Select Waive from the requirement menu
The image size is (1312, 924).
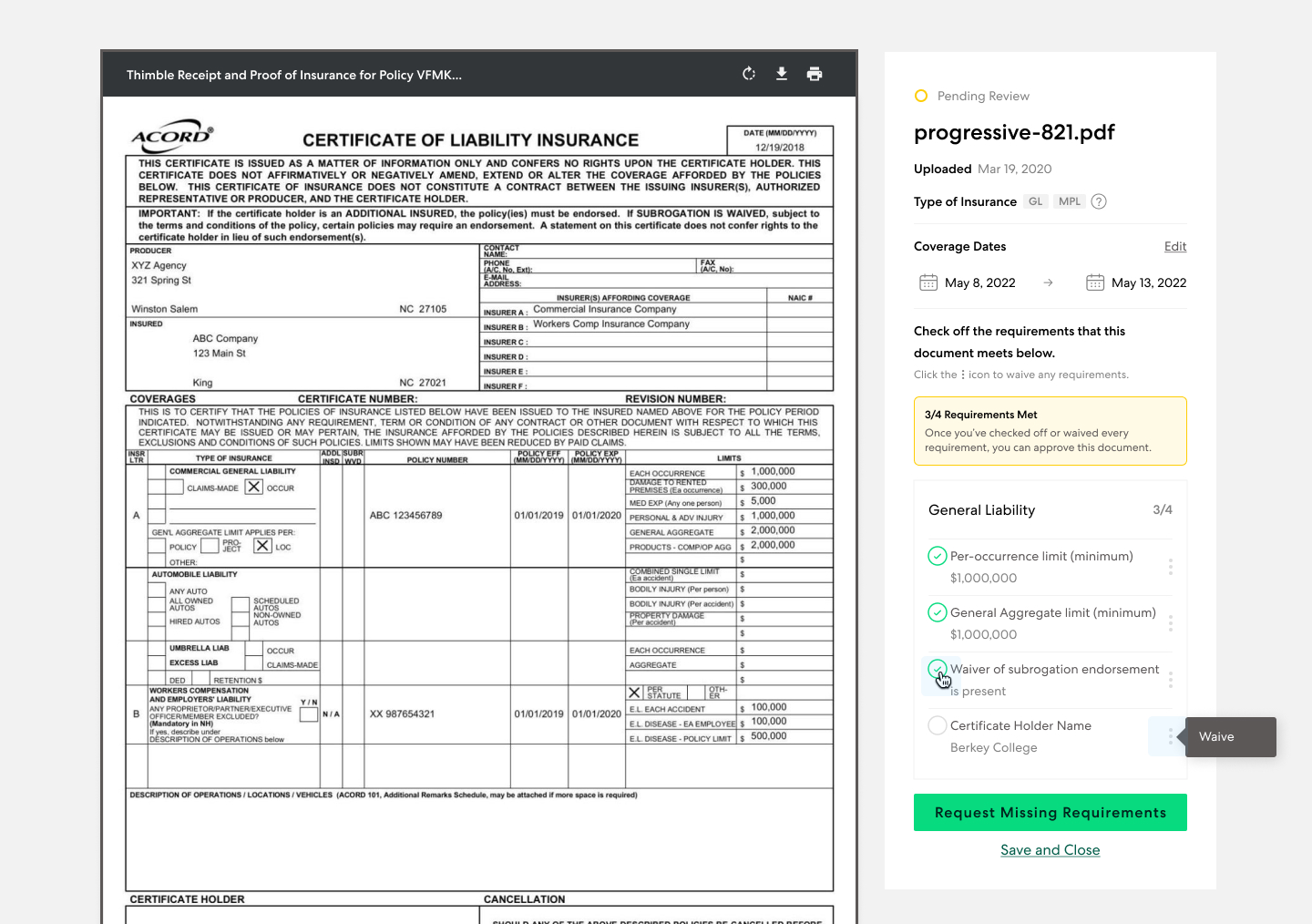pyautogui.click(x=1216, y=736)
